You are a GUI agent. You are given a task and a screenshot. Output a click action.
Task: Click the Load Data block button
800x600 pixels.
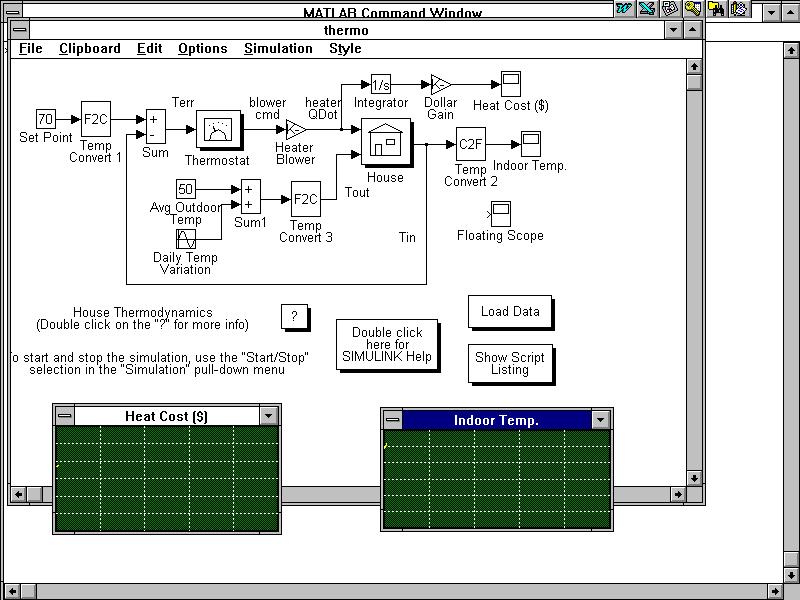510,311
